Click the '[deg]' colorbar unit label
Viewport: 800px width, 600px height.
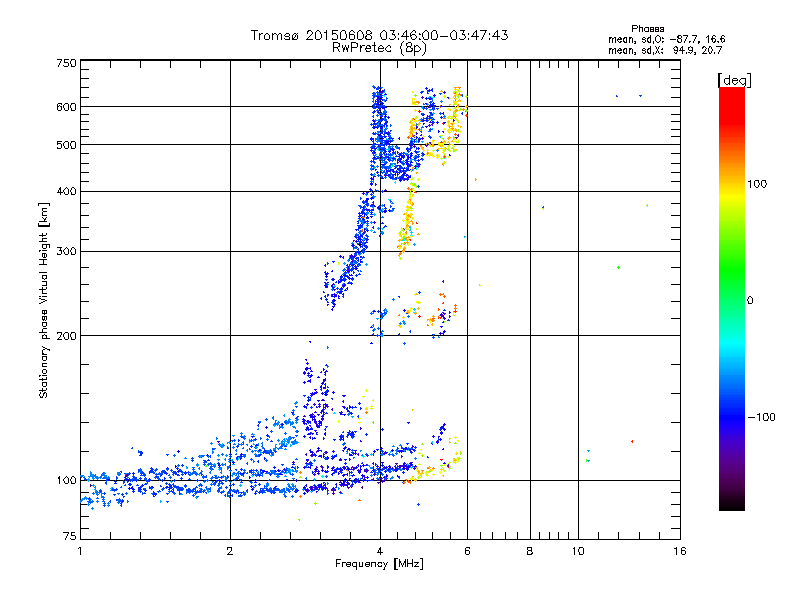click(x=734, y=80)
